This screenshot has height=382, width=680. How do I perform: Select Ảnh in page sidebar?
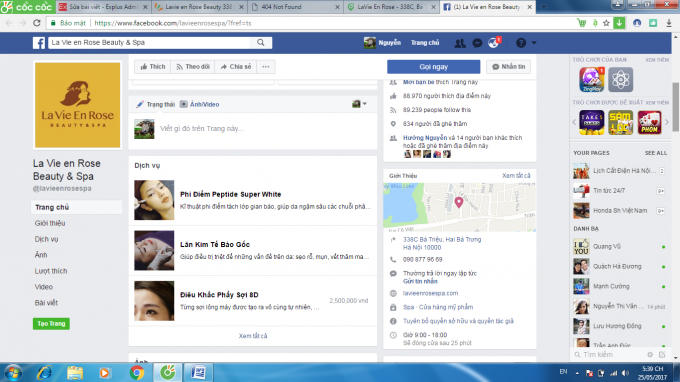pos(41,255)
